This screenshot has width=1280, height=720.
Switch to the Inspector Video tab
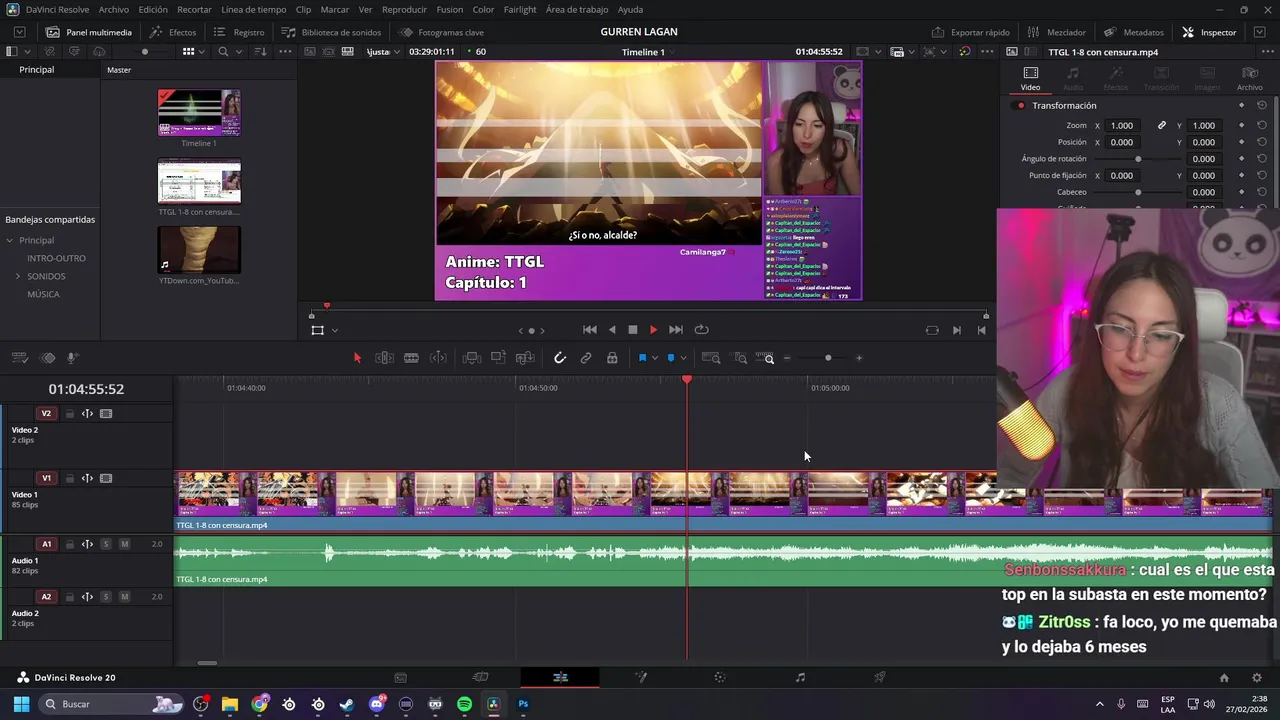(1030, 78)
